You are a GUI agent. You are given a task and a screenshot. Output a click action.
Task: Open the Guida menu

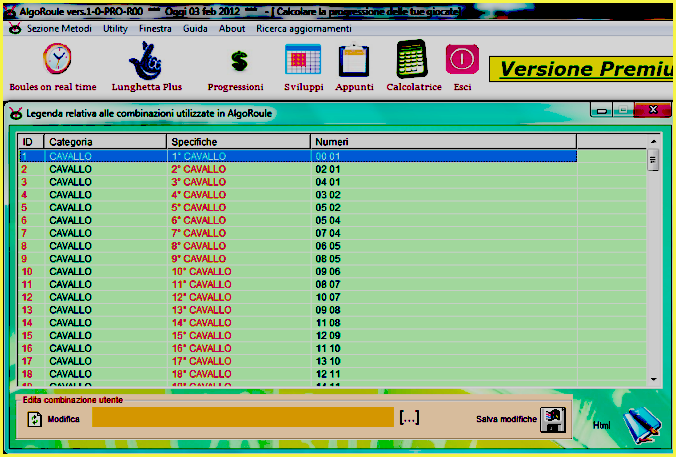click(195, 29)
